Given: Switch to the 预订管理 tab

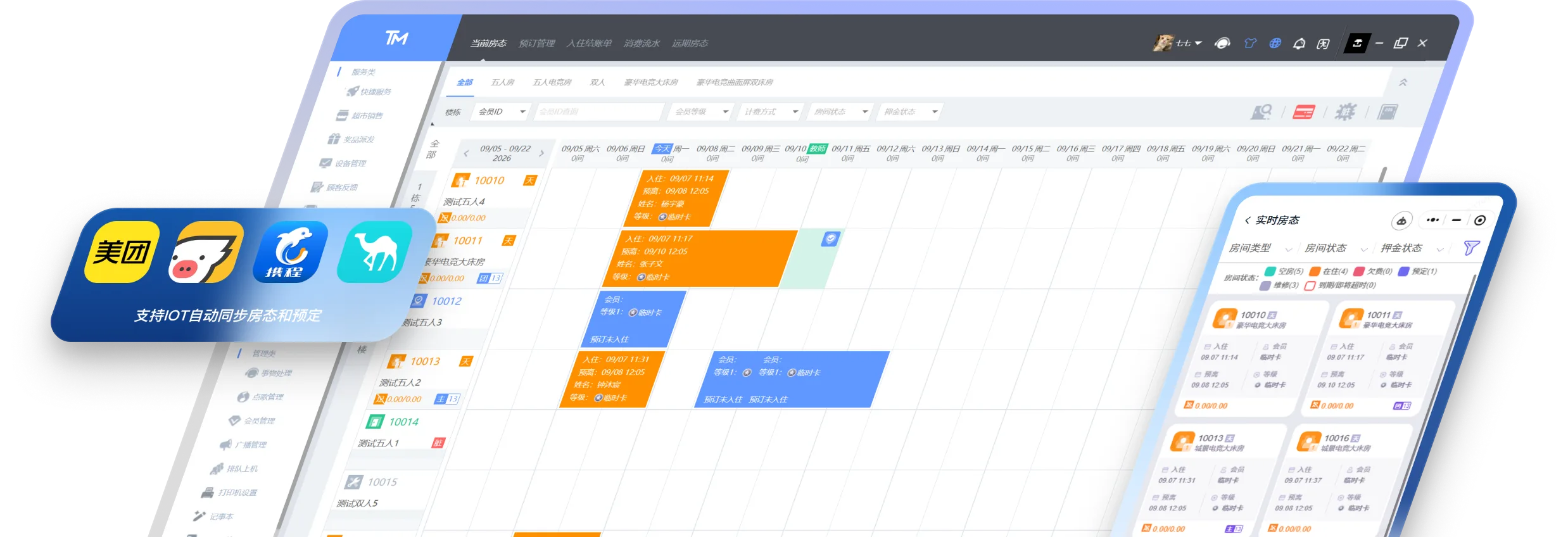Looking at the screenshot, I should [x=536, y=43].
